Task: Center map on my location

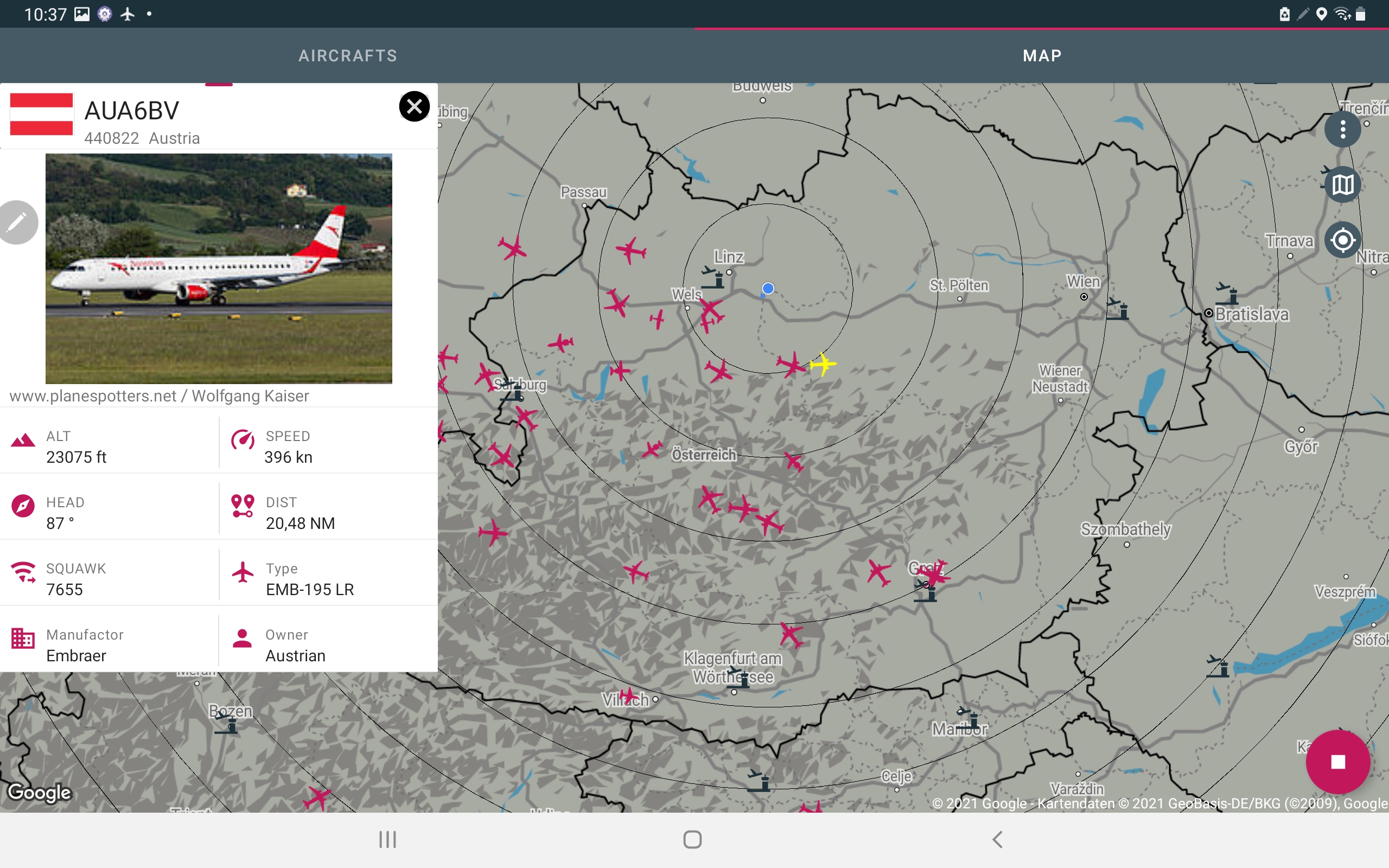Action: [x=1342, y=239]
